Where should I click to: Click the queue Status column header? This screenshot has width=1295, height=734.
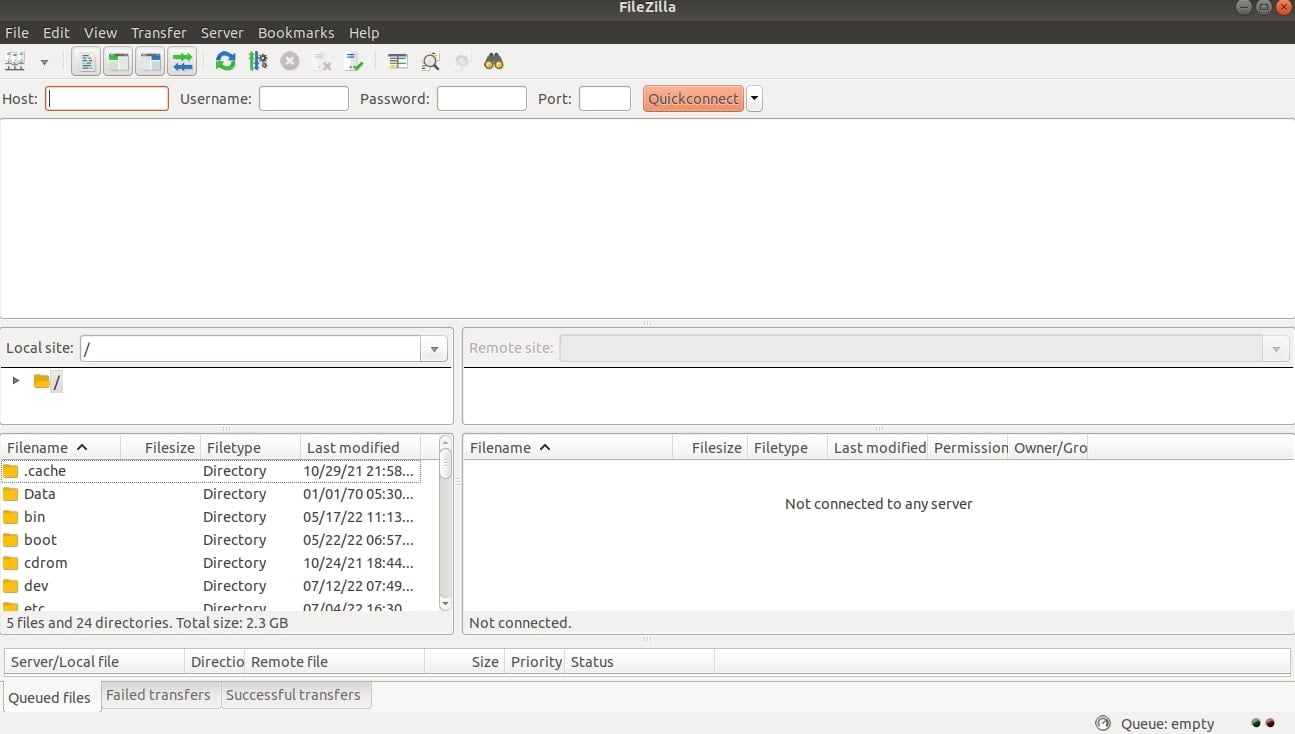coord(640,661)
